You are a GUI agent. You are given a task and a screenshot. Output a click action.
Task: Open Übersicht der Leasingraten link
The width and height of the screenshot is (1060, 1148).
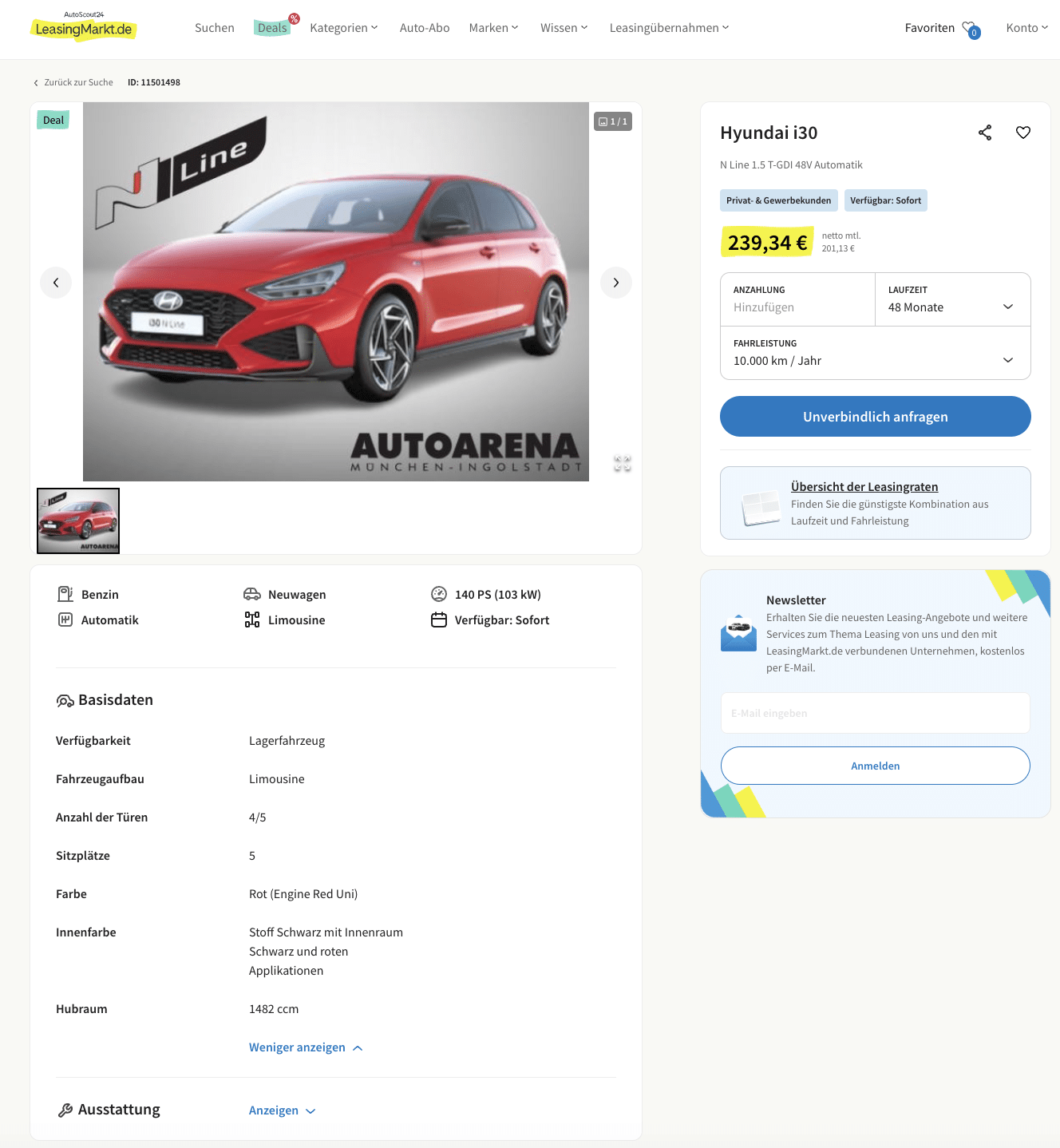point(864,487)
